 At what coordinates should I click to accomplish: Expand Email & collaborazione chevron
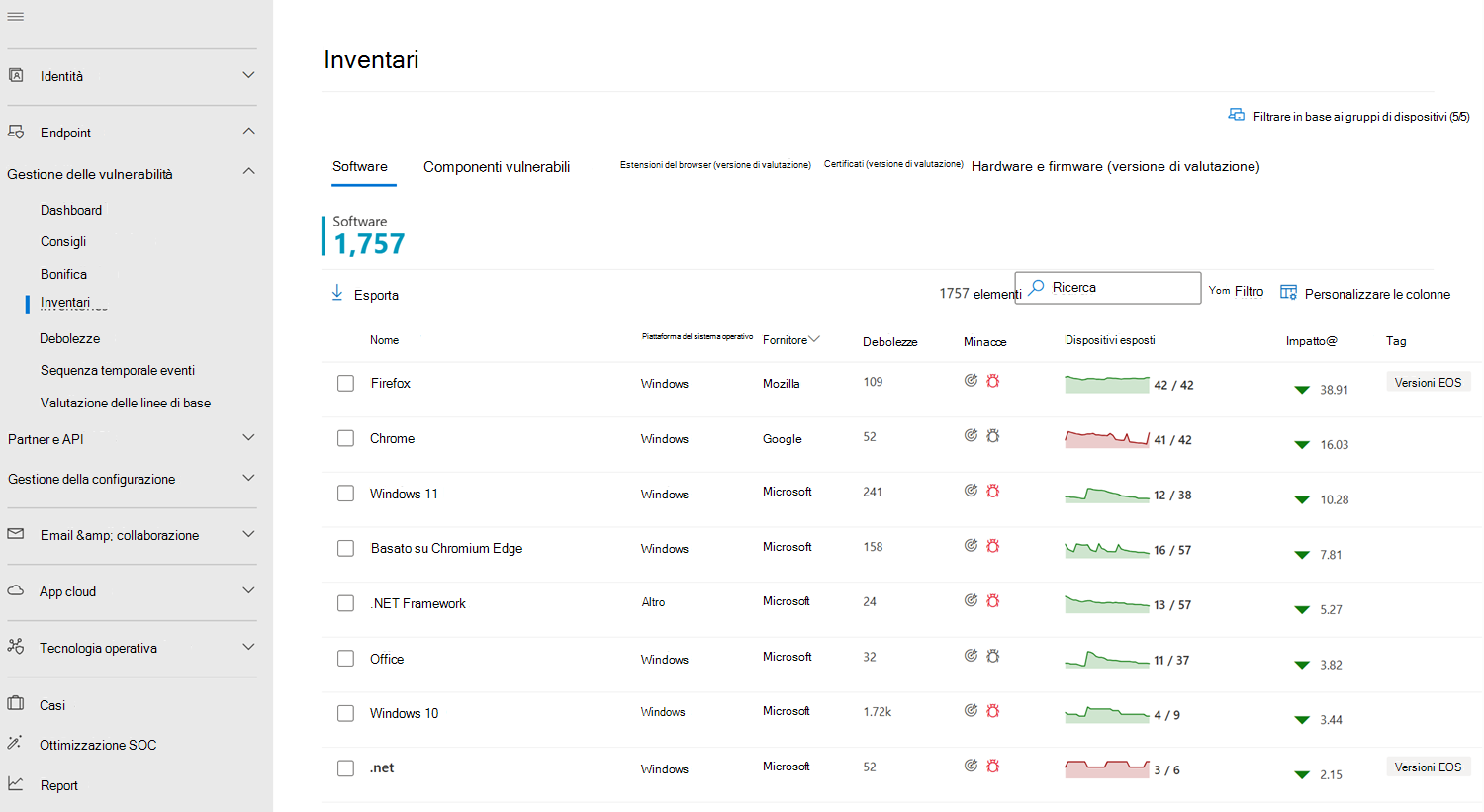tap(248, 534)
